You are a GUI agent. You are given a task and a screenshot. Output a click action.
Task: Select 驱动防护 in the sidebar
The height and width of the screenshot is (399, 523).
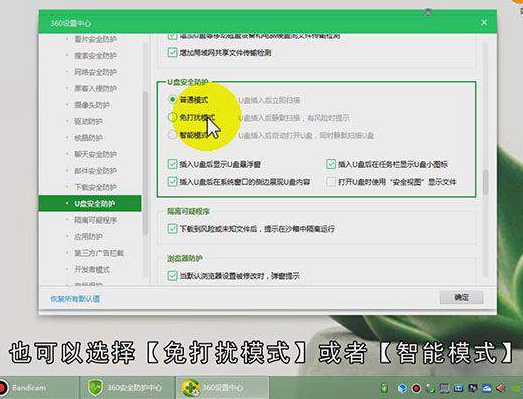[88, 121]
